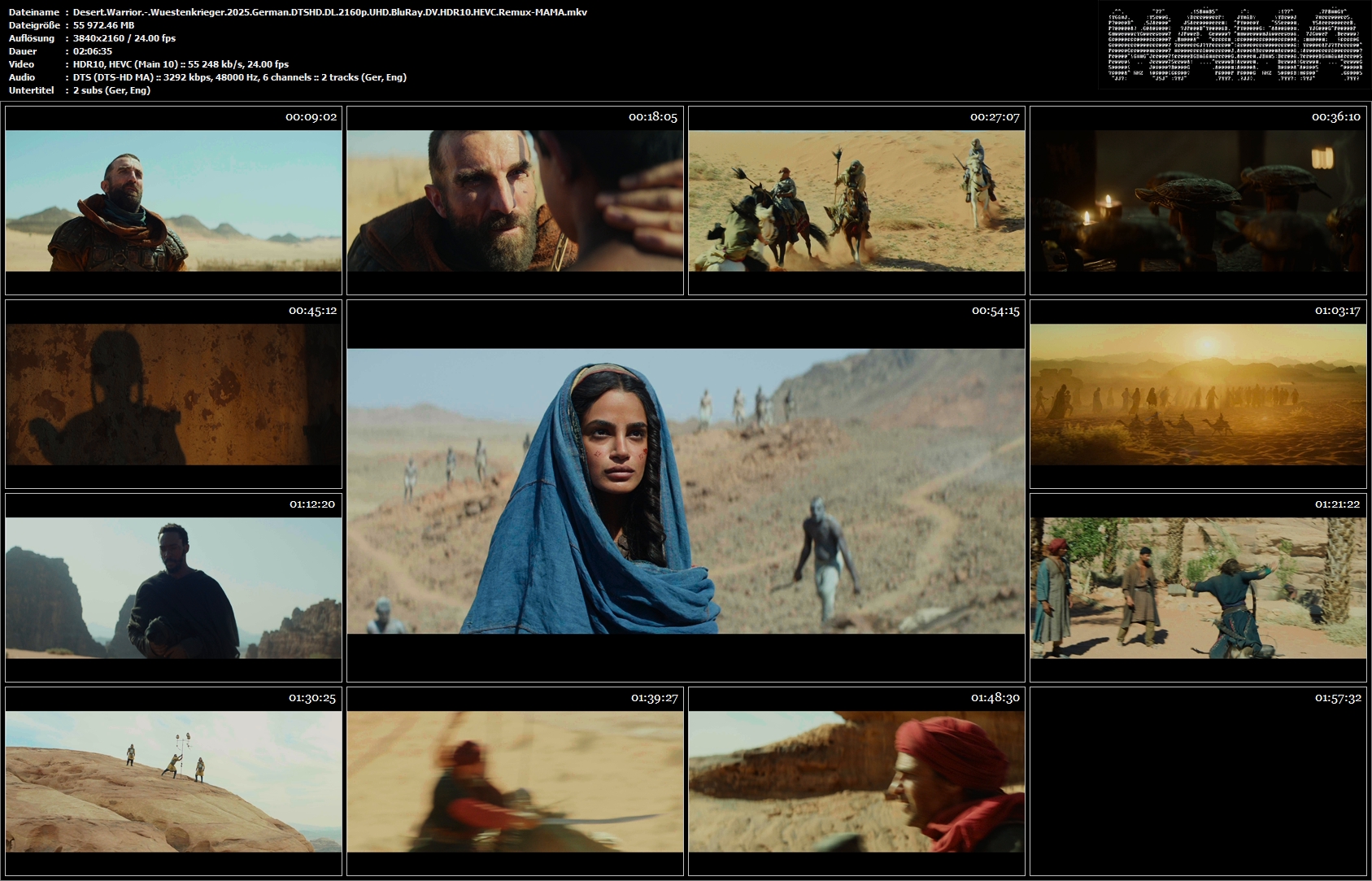Open the shadow-on-wall thumbnail at 00:45:12
Image resolution: width=1372 pixels, height=881 pixels.
[x=173, y=394]
